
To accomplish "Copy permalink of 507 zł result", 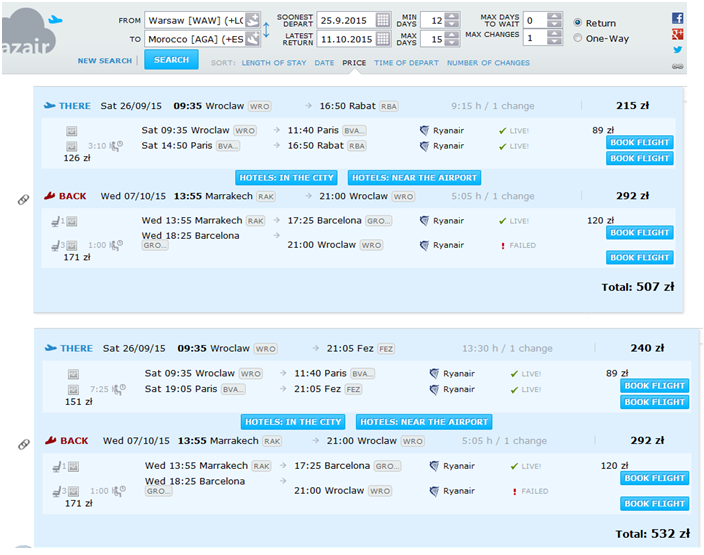I will [x=23, y=199].
